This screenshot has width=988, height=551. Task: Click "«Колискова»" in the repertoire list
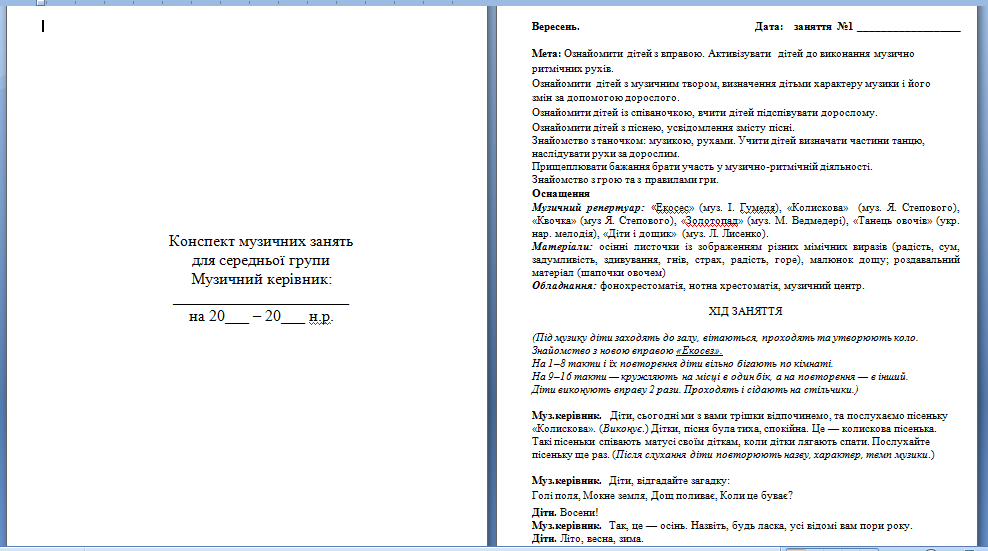pos(817,207)
